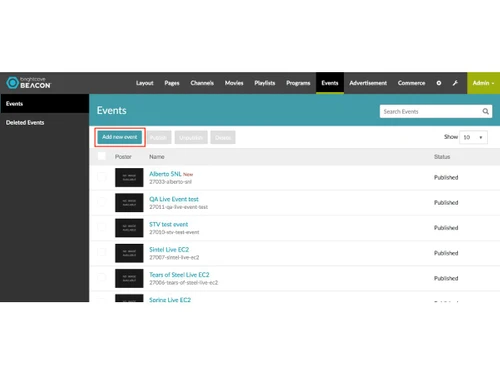Open the Advertisement menu
This screenshot has height=375, width=500.
click(368, 83)
